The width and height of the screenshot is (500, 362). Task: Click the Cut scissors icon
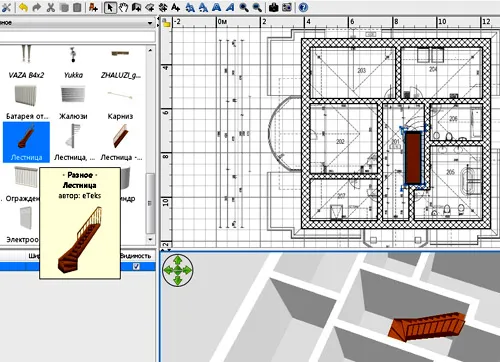point(51,7)
